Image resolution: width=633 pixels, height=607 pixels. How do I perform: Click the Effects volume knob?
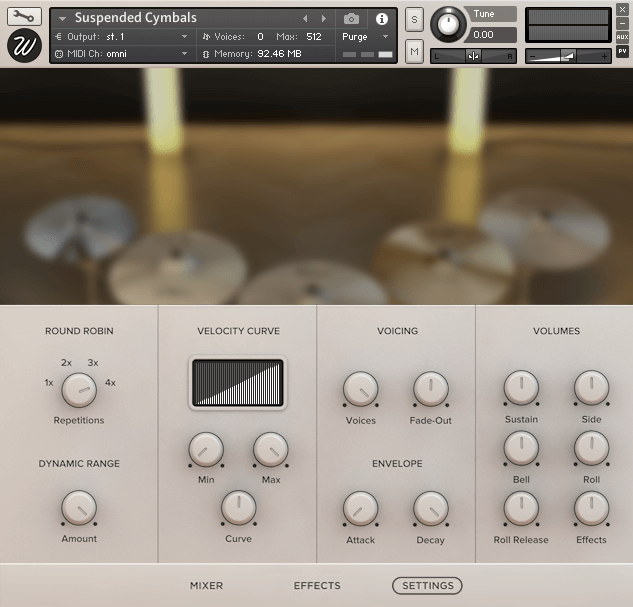pyautogui.click(x=591, y=509)
